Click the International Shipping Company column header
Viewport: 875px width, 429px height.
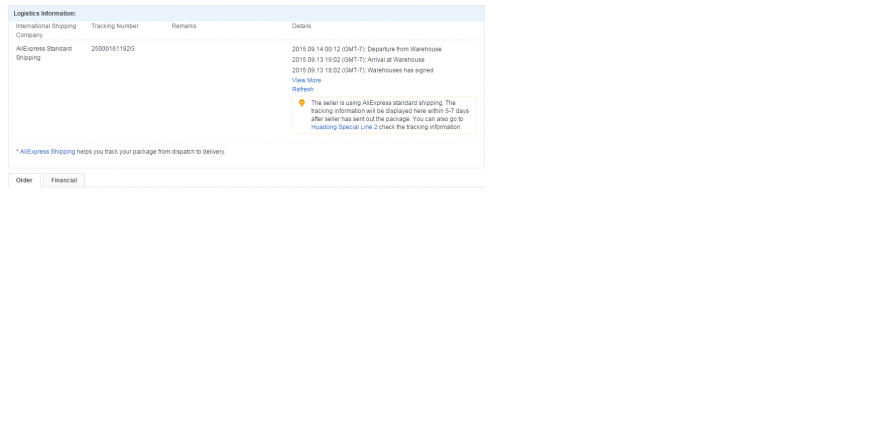click(x=45, y=30)
